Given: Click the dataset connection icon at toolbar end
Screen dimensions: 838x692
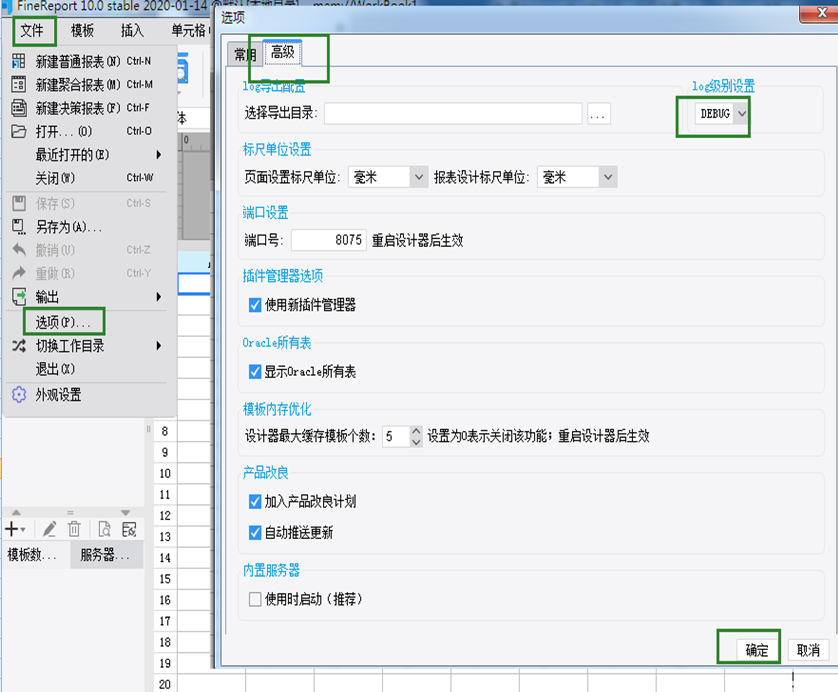Looking at the screenshot, I should coord(129,529).
